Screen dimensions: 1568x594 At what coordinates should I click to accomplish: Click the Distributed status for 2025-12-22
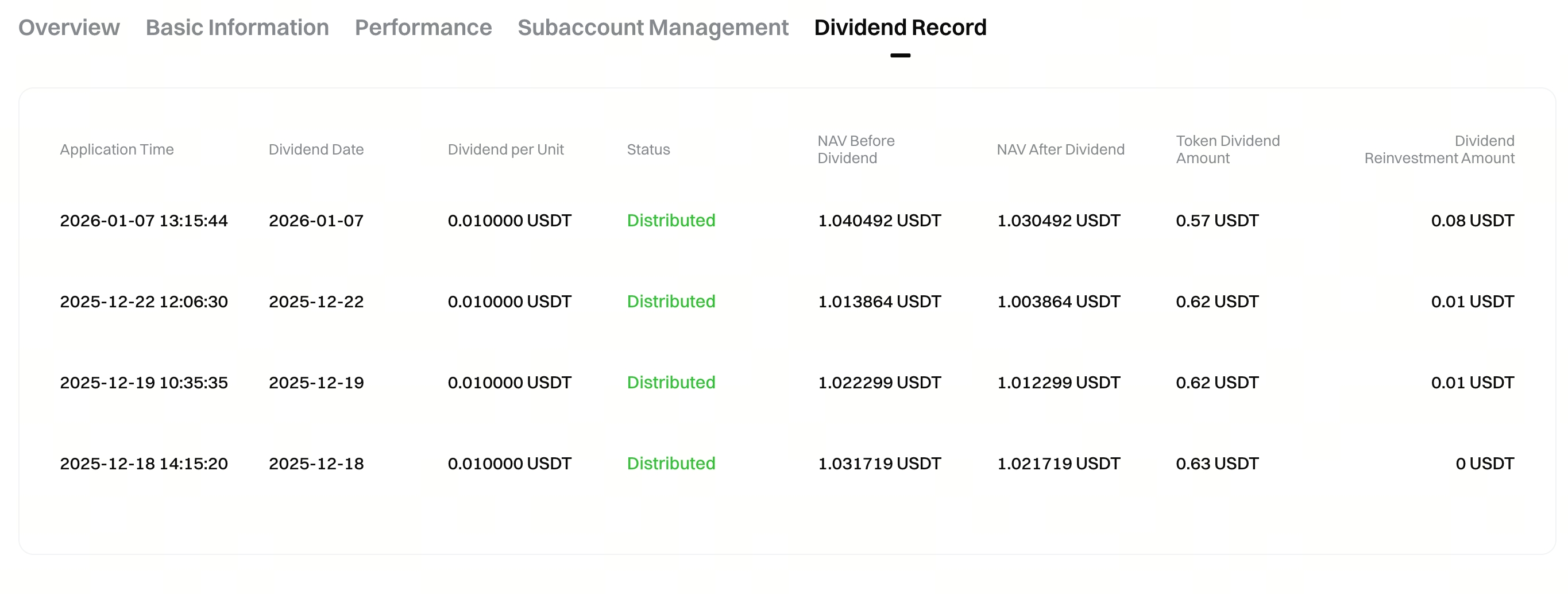pos(671,301)
